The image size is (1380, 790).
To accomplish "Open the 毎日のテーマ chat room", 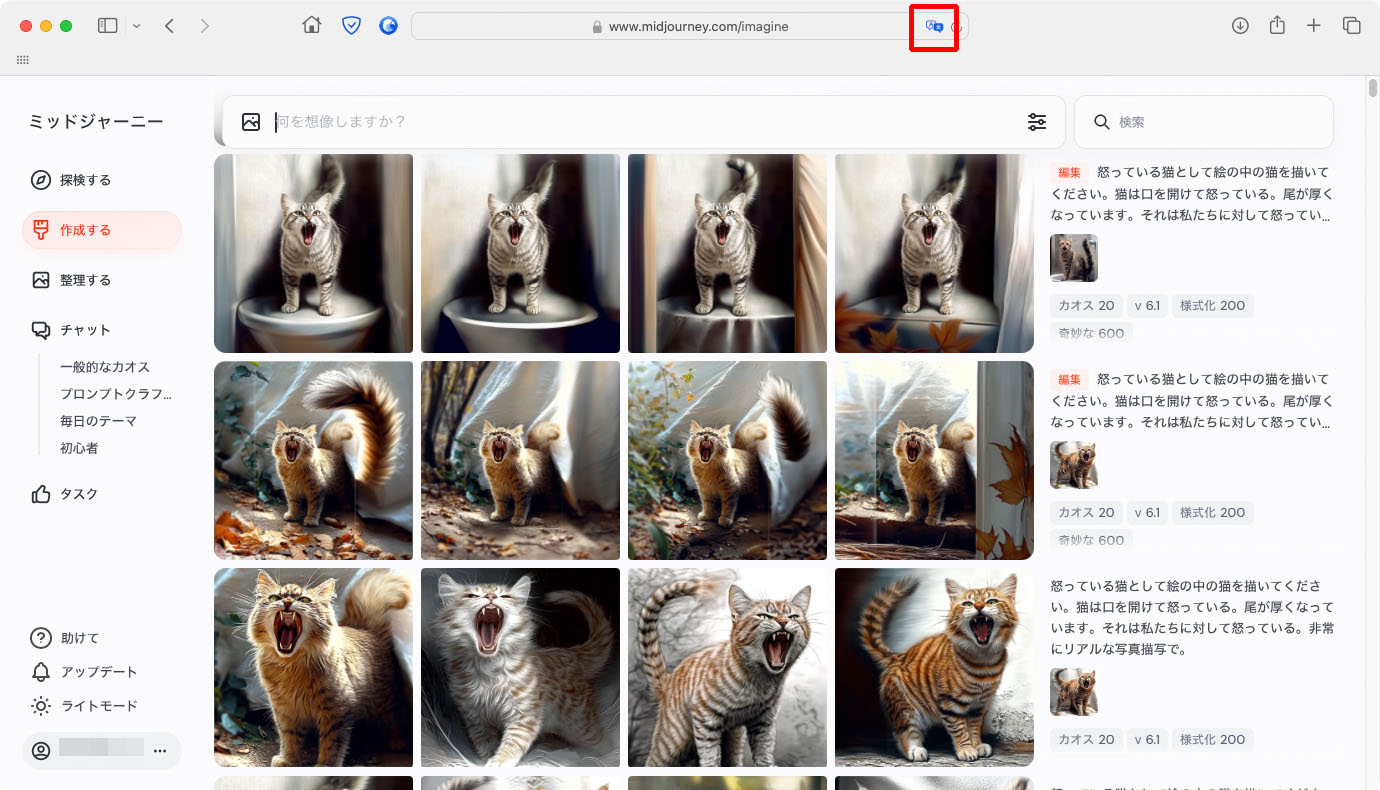I will (98, 421).
